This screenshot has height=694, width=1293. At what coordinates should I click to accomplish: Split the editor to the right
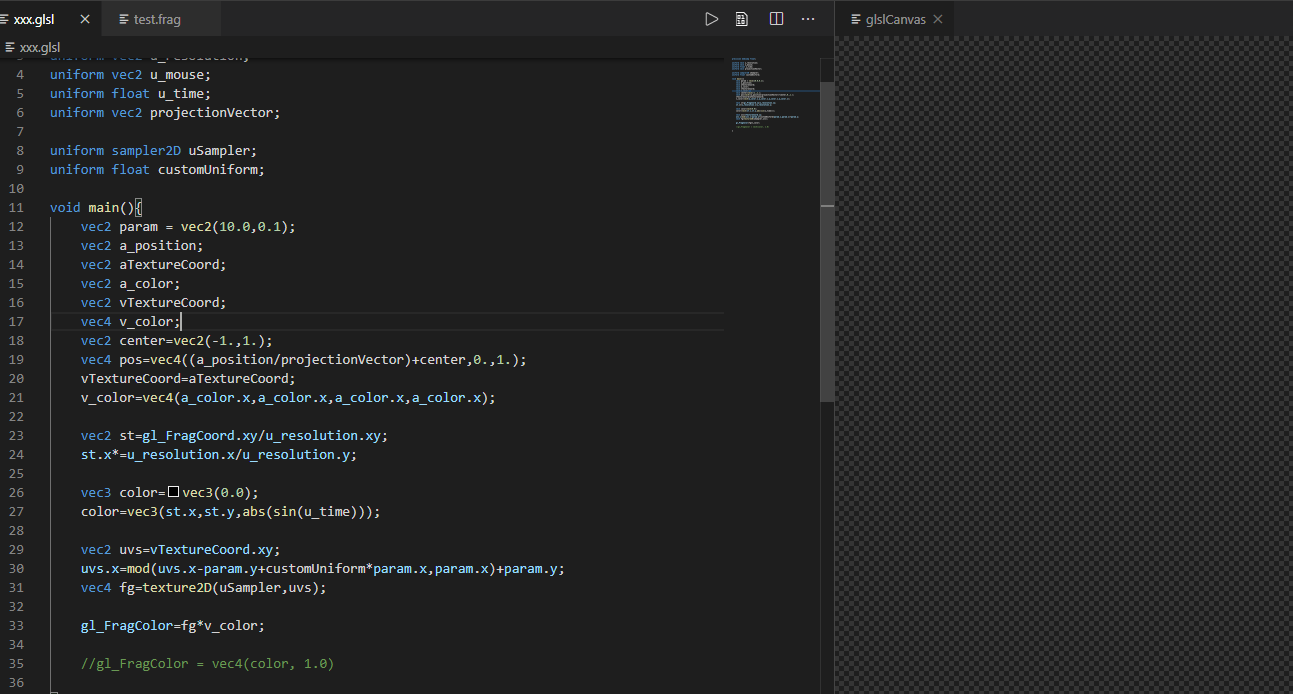click(776, 19)
